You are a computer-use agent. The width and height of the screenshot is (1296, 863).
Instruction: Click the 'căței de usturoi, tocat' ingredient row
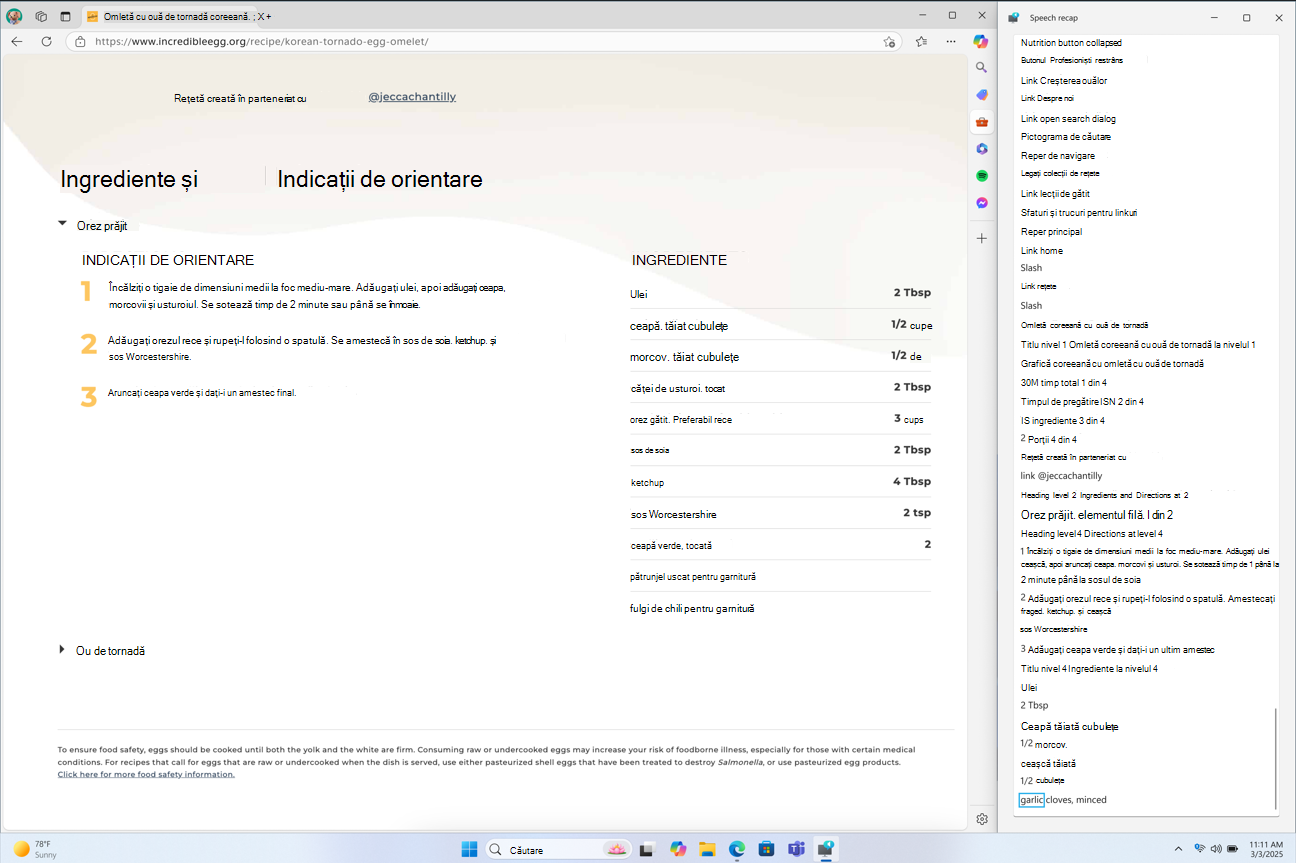(x=780, y=387)
